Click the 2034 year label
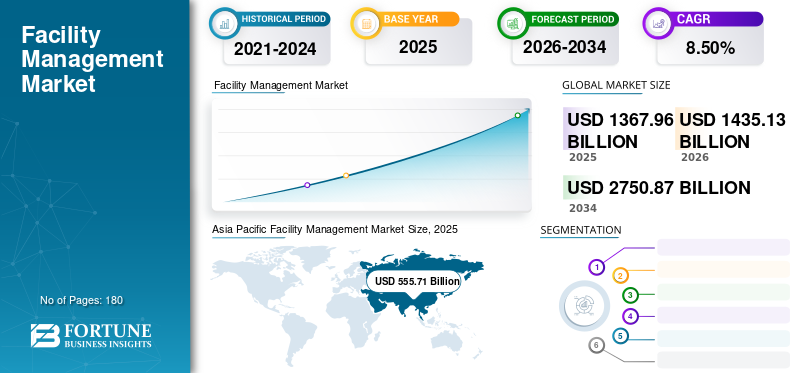Viewport: 800px width, 374px height. click(583, 208)
